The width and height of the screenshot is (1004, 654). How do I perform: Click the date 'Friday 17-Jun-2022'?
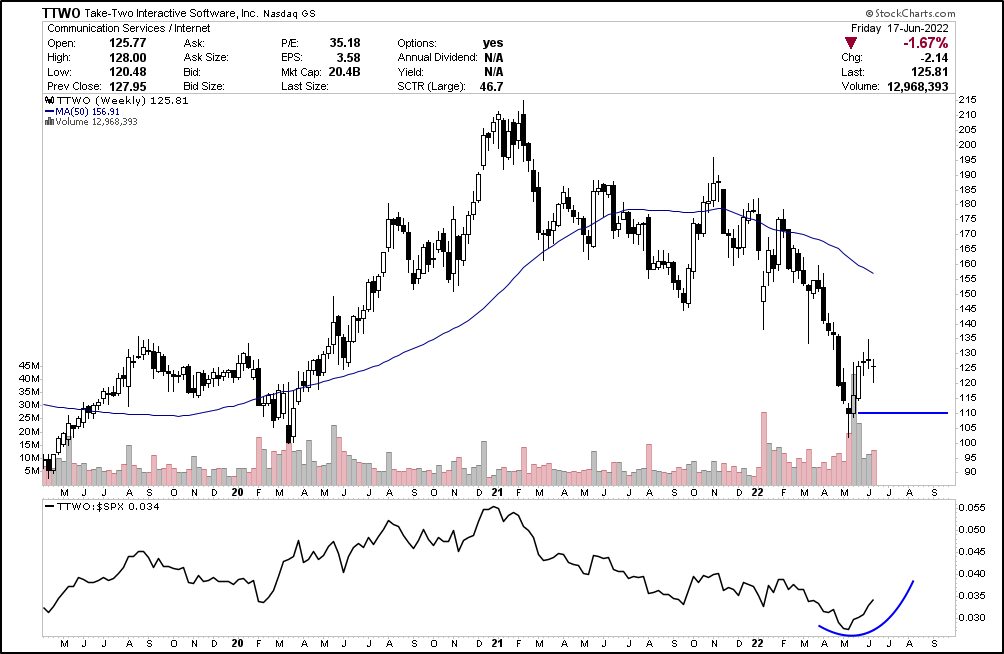(900, 28)
